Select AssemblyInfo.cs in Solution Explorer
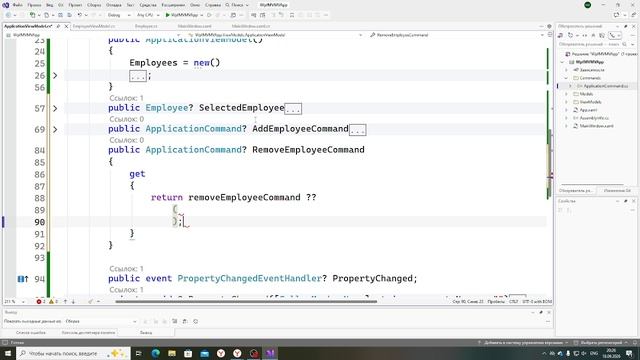The width and height of the screenshot is (640, 360). [594, 118]
